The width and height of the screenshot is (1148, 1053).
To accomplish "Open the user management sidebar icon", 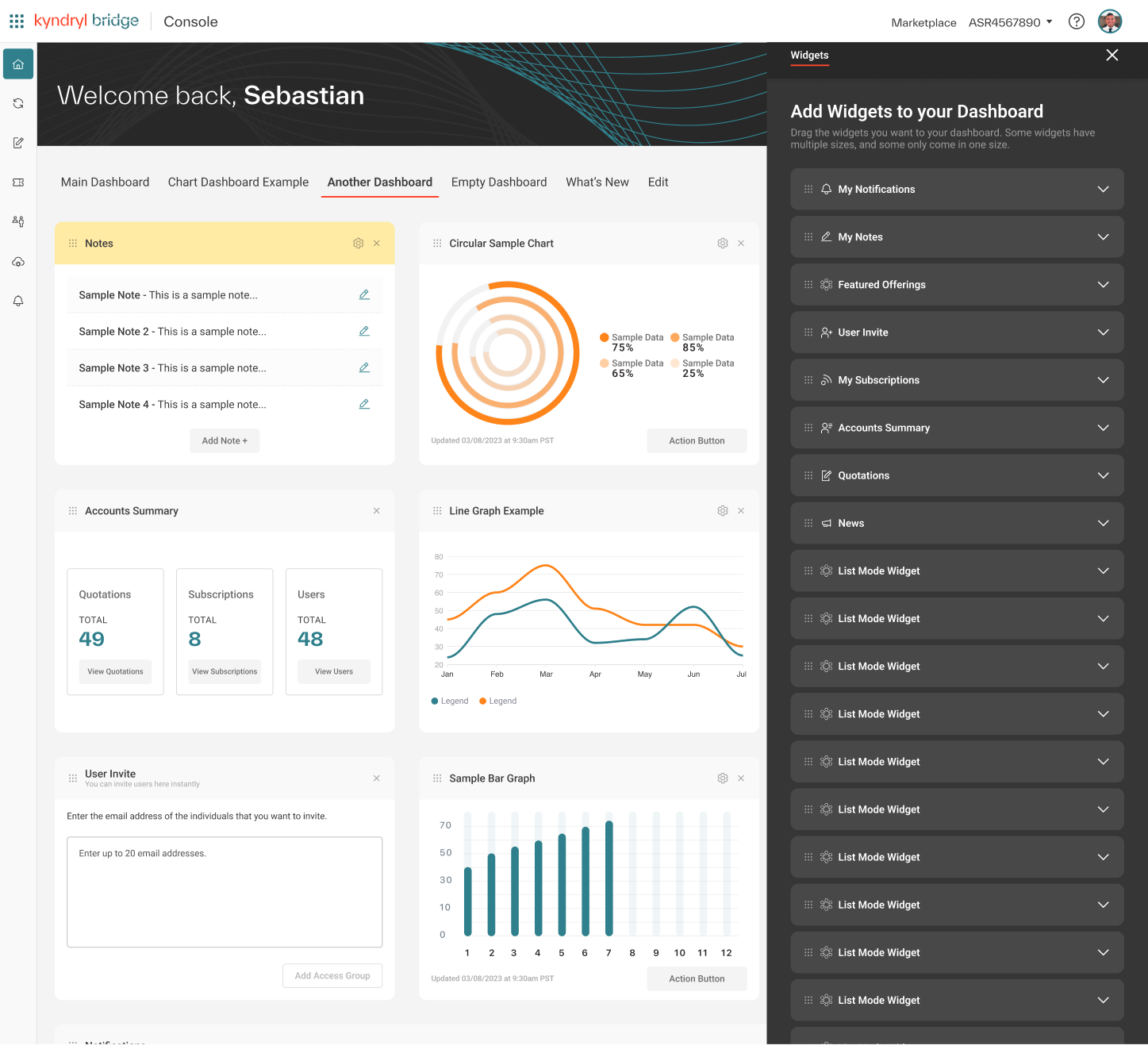I will tap(18, 221).
